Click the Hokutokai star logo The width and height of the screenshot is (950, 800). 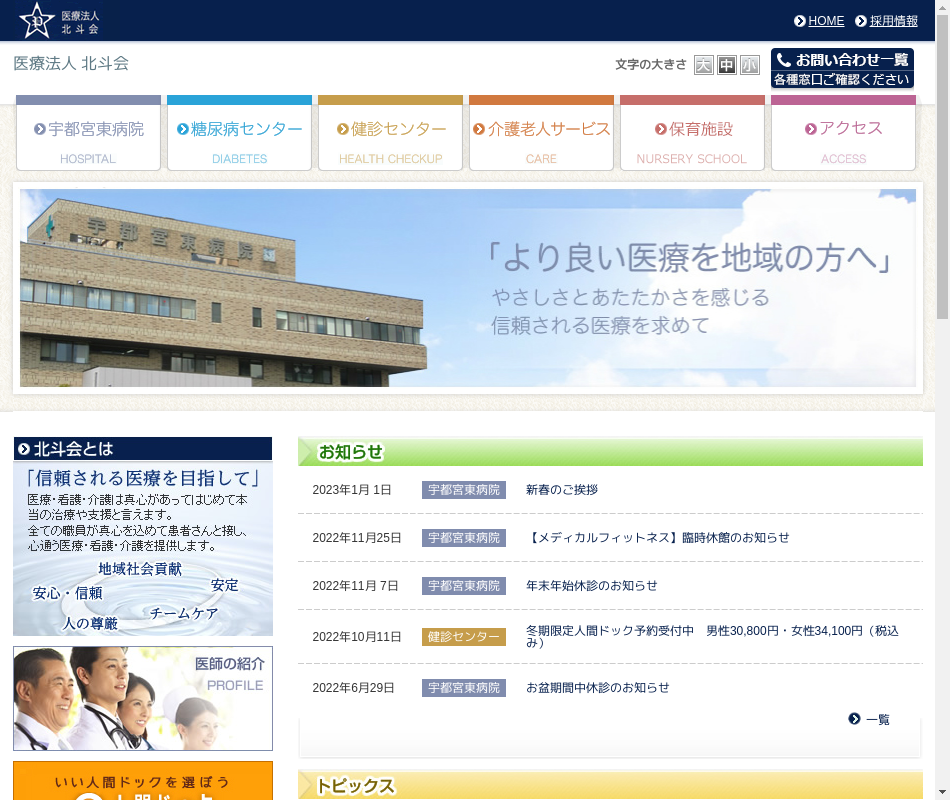click(38, 20)
